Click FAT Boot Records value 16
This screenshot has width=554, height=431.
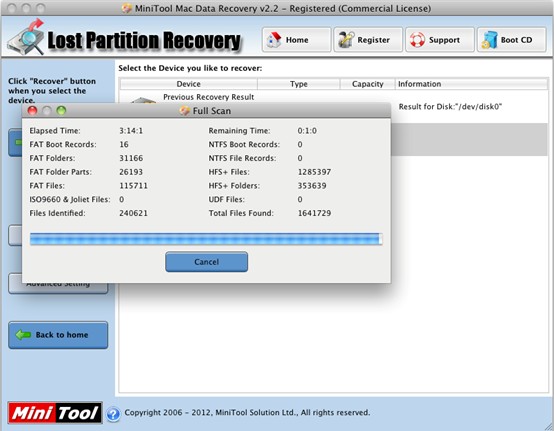coord(124,144)
